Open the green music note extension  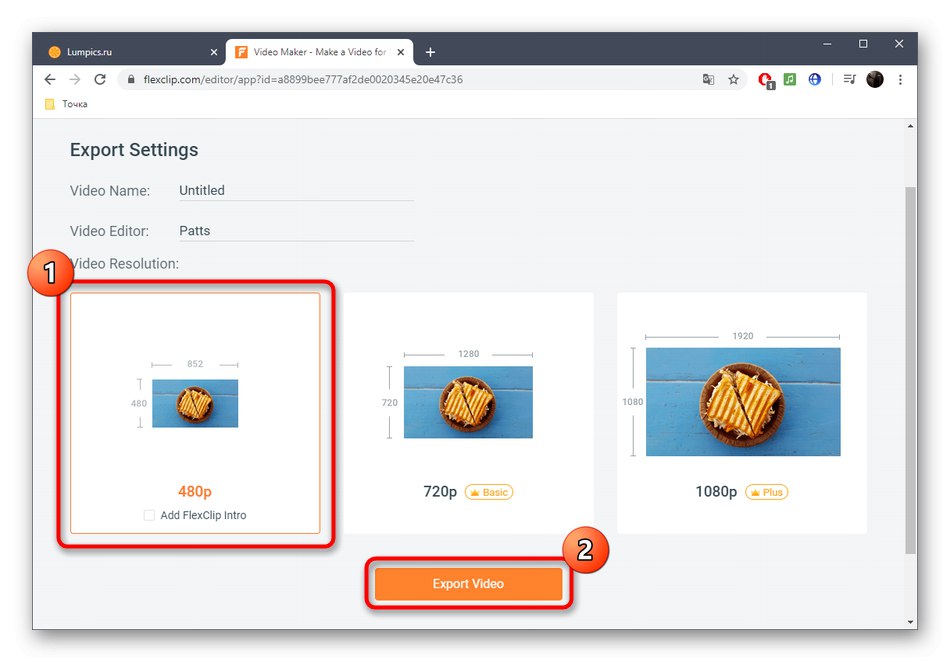(x=790, y=79)
